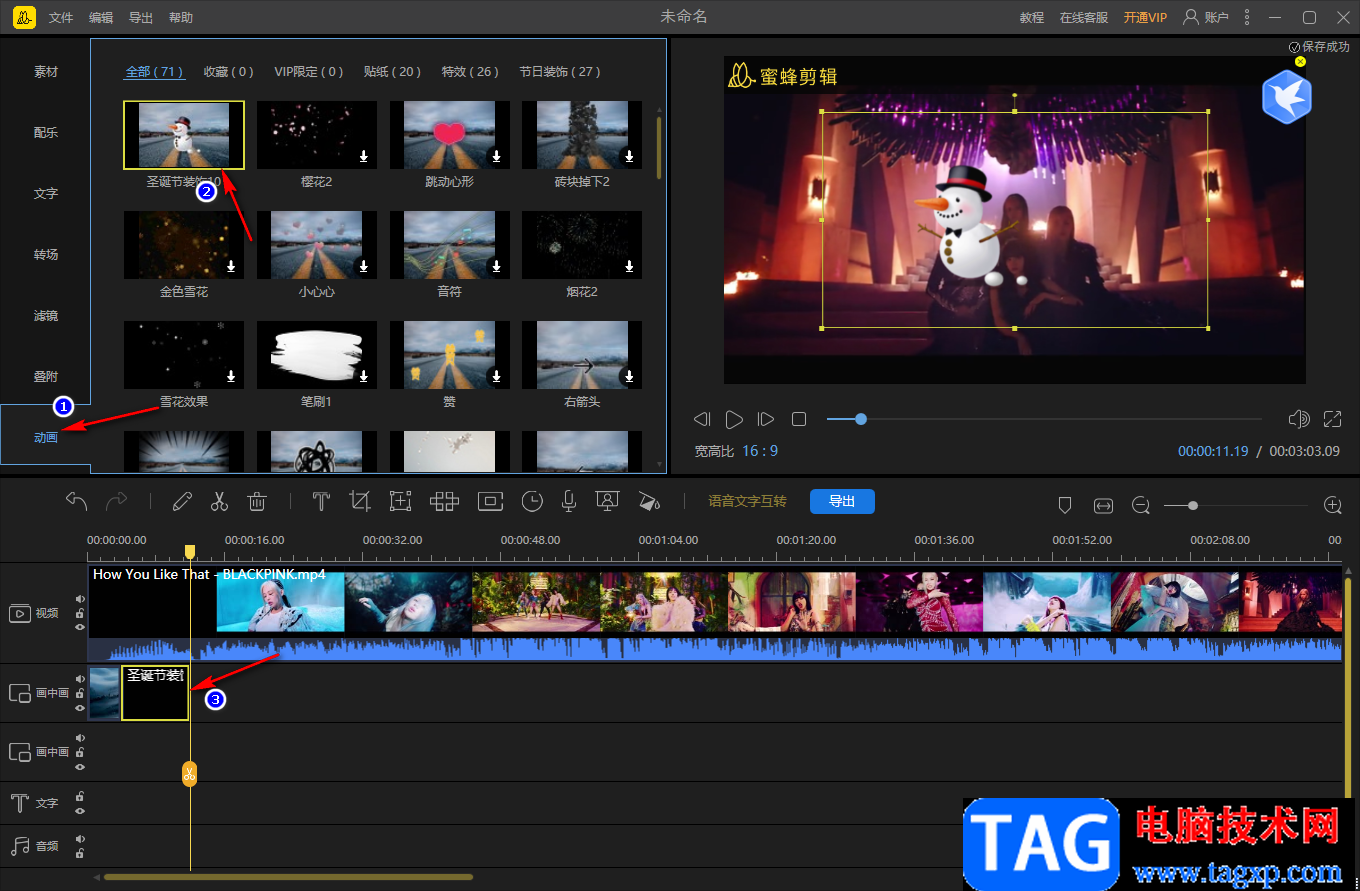Select the crop tool icon
The image size is (1360, 891).
(x=360, y=502)
